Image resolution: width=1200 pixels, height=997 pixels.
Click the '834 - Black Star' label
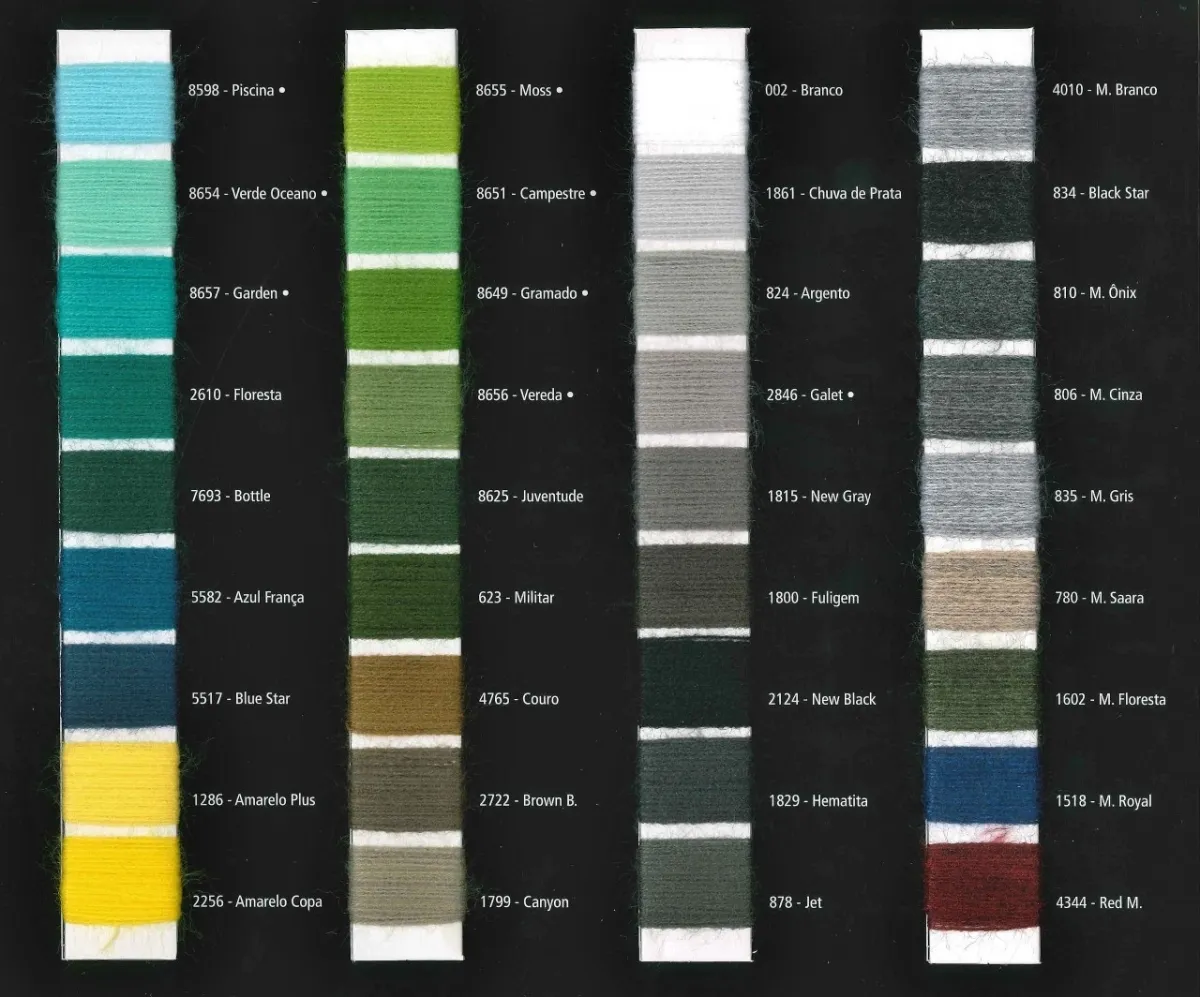[1100, 193]
